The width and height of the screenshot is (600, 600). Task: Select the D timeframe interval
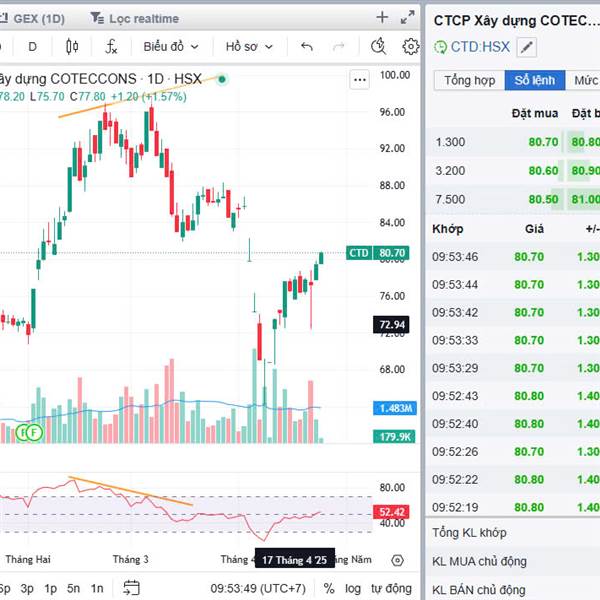(33, 47)
